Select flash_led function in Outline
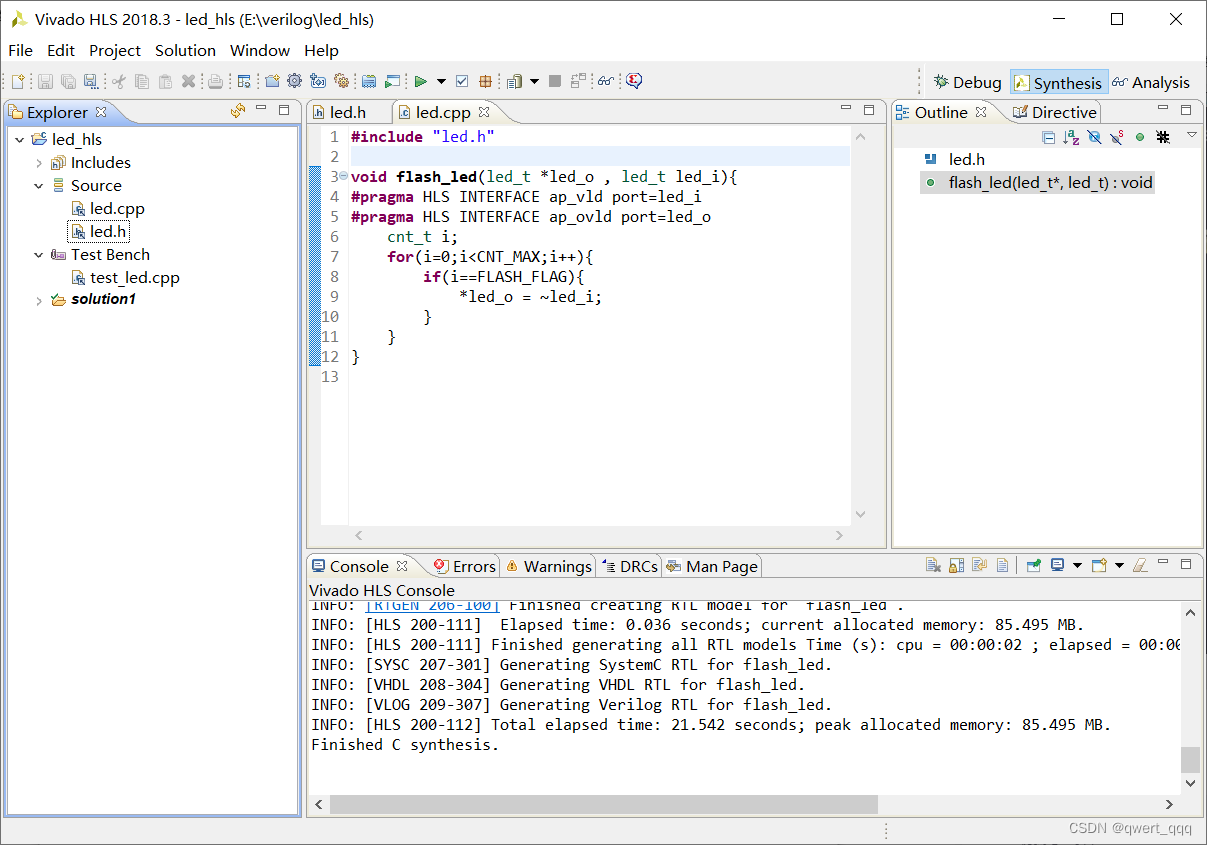The width and height of the screenshot is (1207, 845). (1039, 183)
